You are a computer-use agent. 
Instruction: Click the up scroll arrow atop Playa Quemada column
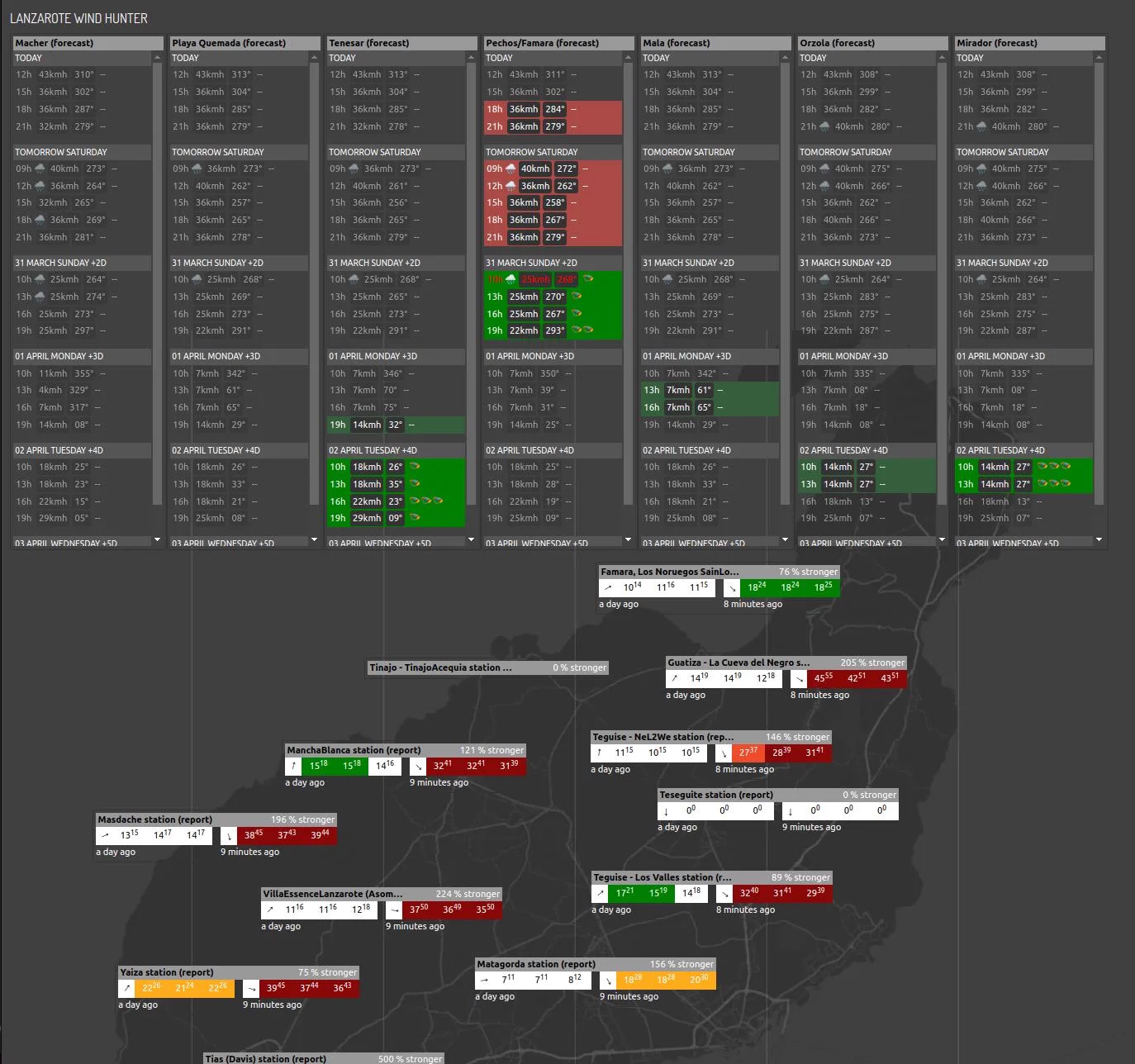(x=314, y=58)
